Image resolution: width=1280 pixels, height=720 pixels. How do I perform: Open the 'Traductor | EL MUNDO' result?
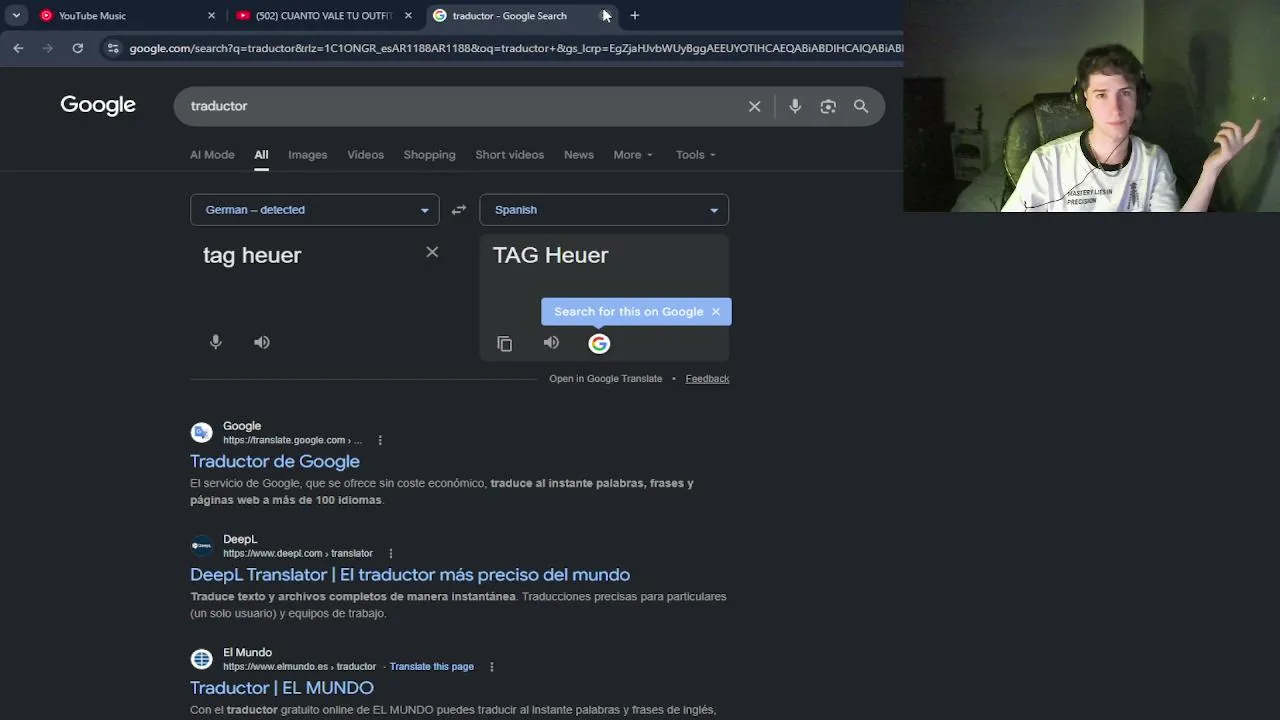(282, 688)
